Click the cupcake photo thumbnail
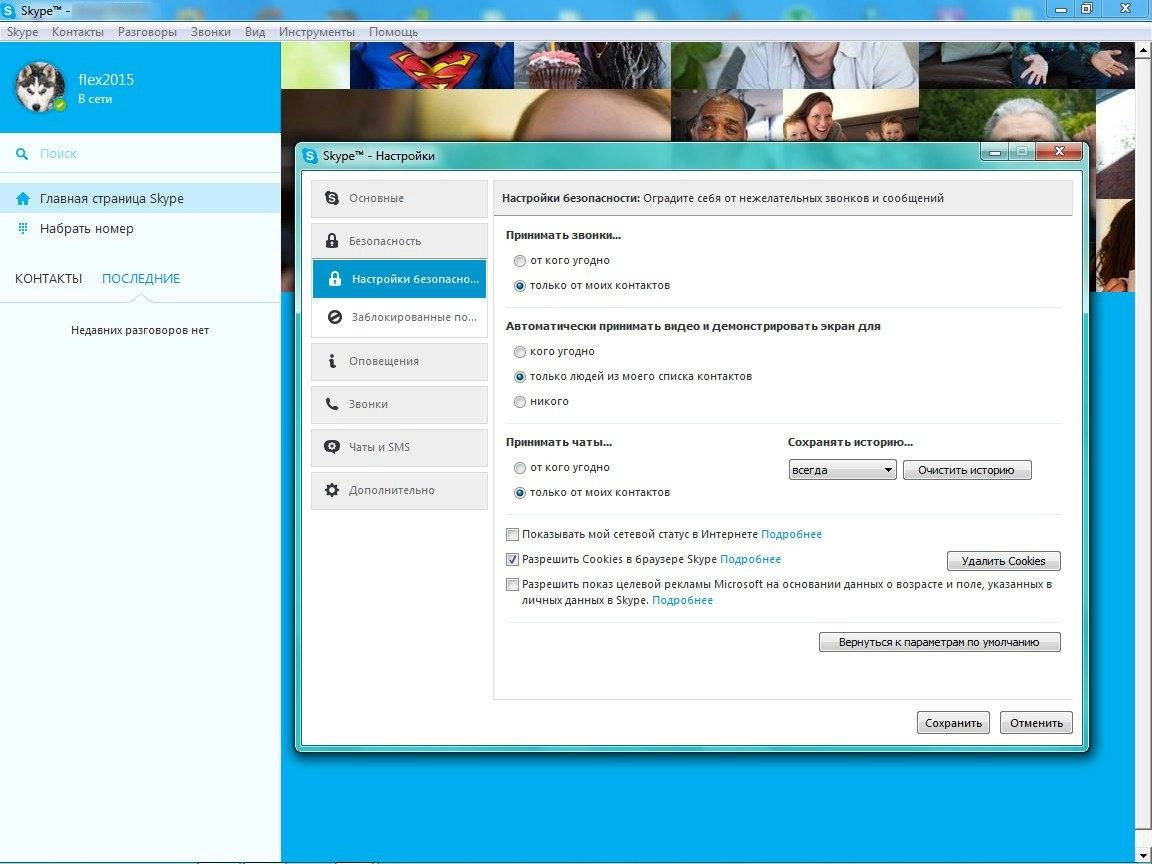1152x864 pixels. click(592, 65)
